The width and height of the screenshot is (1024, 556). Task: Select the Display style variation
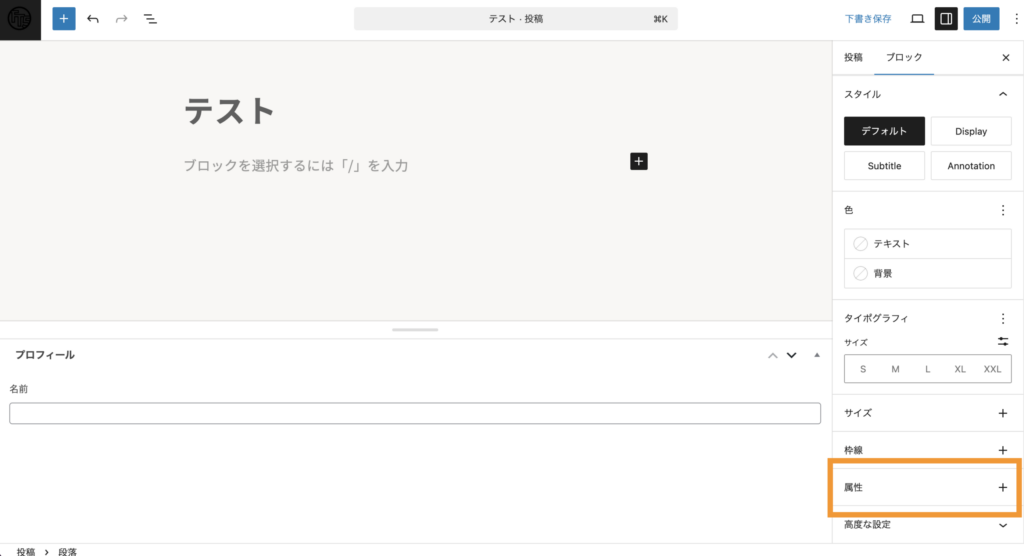(970, 131)
